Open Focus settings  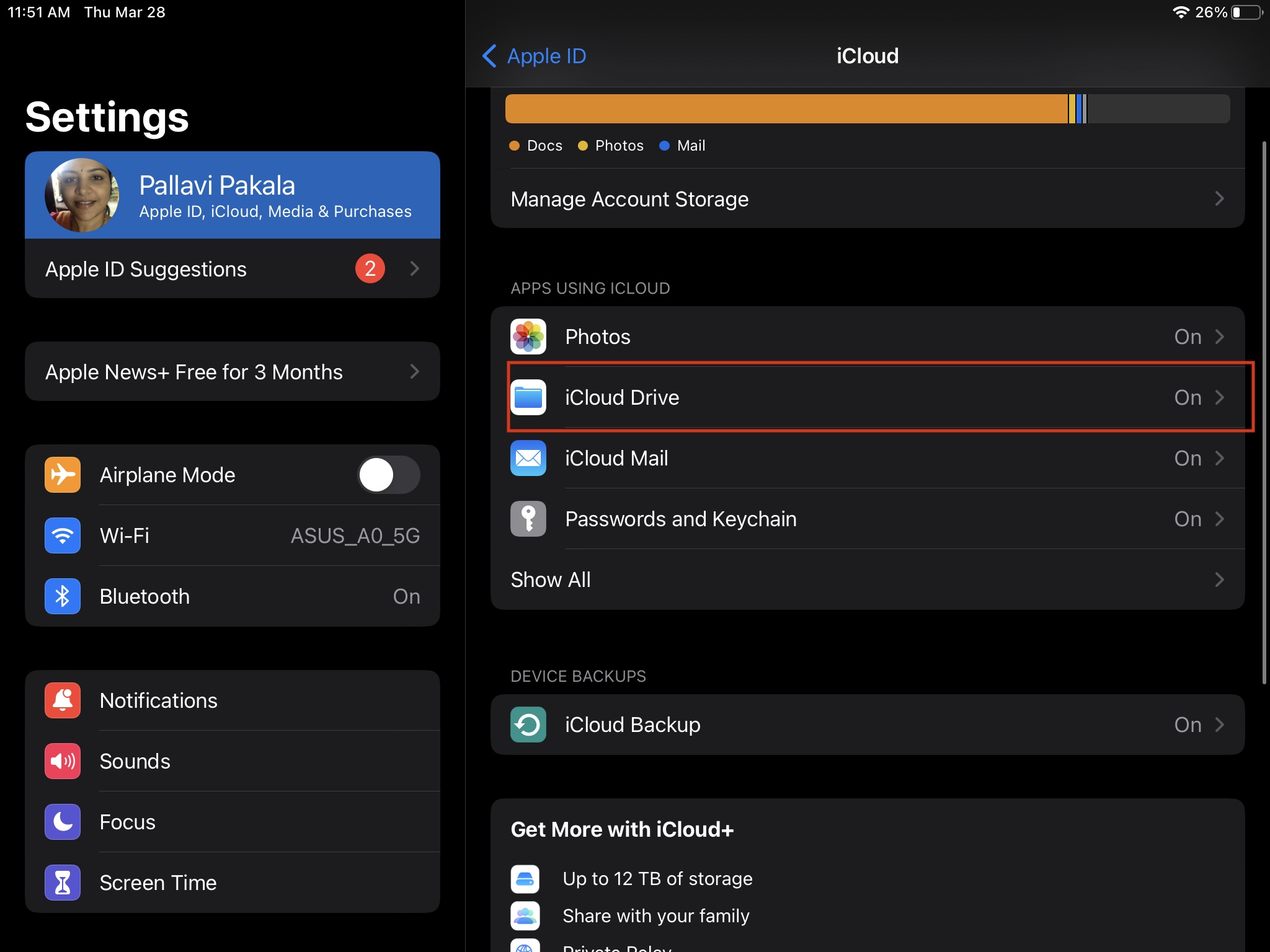pos(233,822)
